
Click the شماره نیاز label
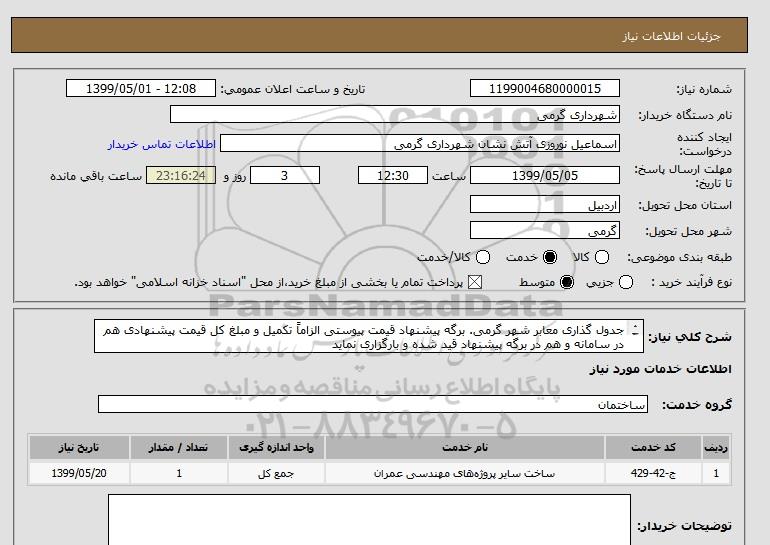[x=704, y=89]
